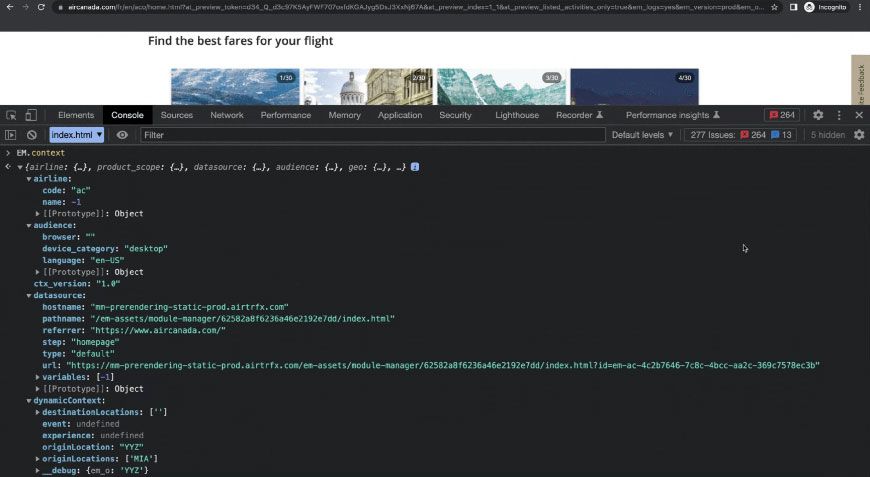Select the fourth destination thumbnail 4/30
This screenshot has width=870, height=477.
(x=635, y=87)
